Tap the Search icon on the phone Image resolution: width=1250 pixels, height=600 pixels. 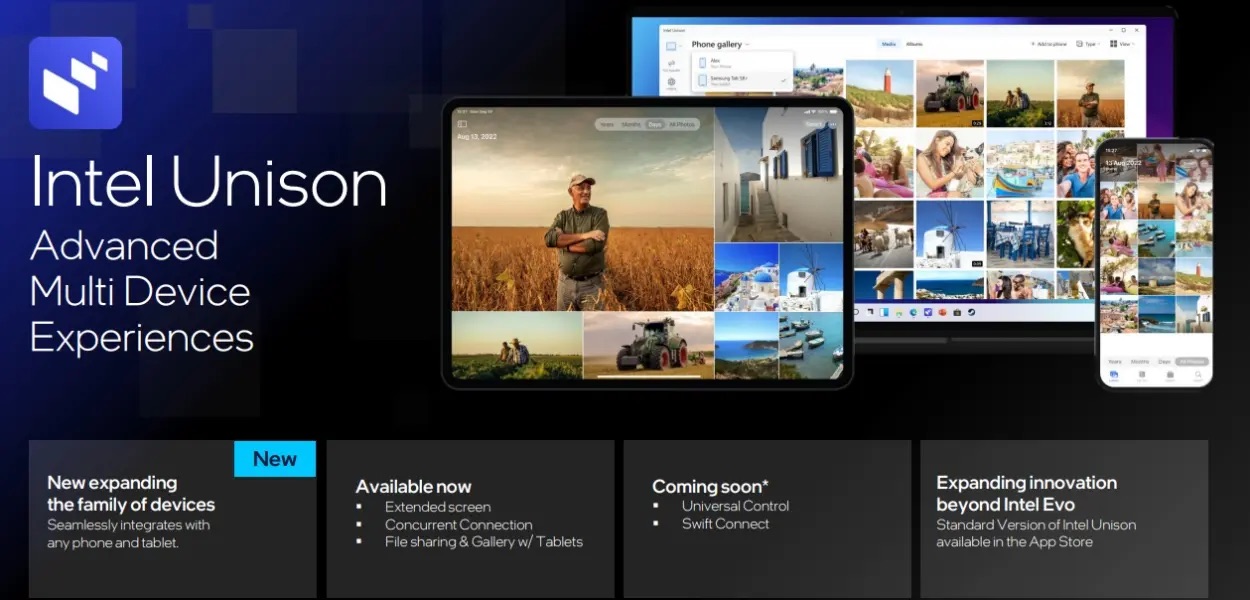pyautogui.click(x=1197, y=377)
